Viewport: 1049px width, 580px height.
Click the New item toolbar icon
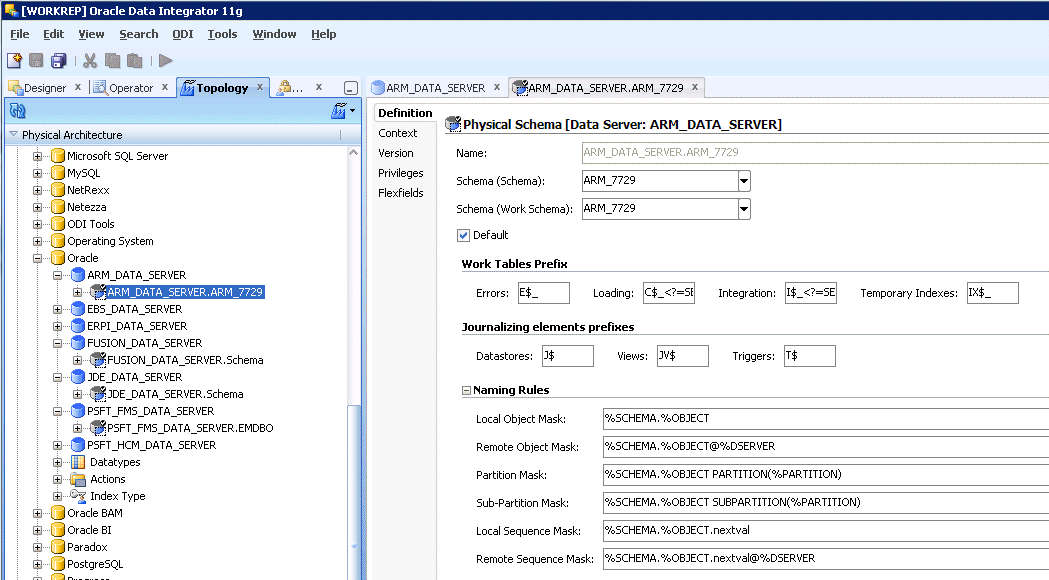pos(15,61)
